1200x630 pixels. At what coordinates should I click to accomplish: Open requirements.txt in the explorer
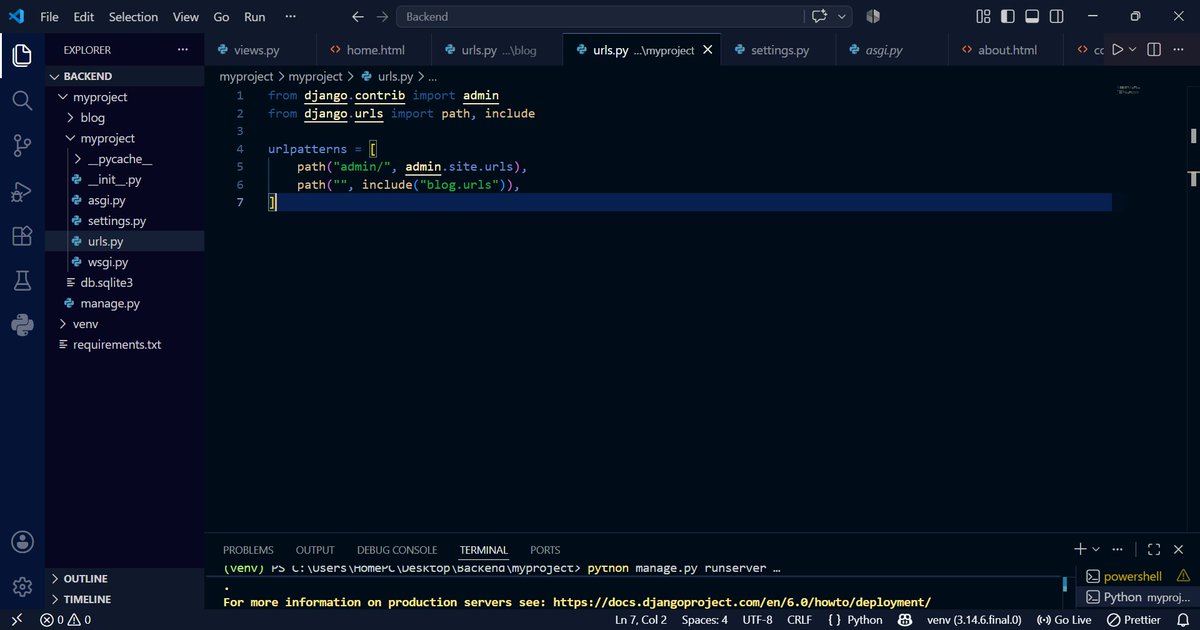click(125, 344)
